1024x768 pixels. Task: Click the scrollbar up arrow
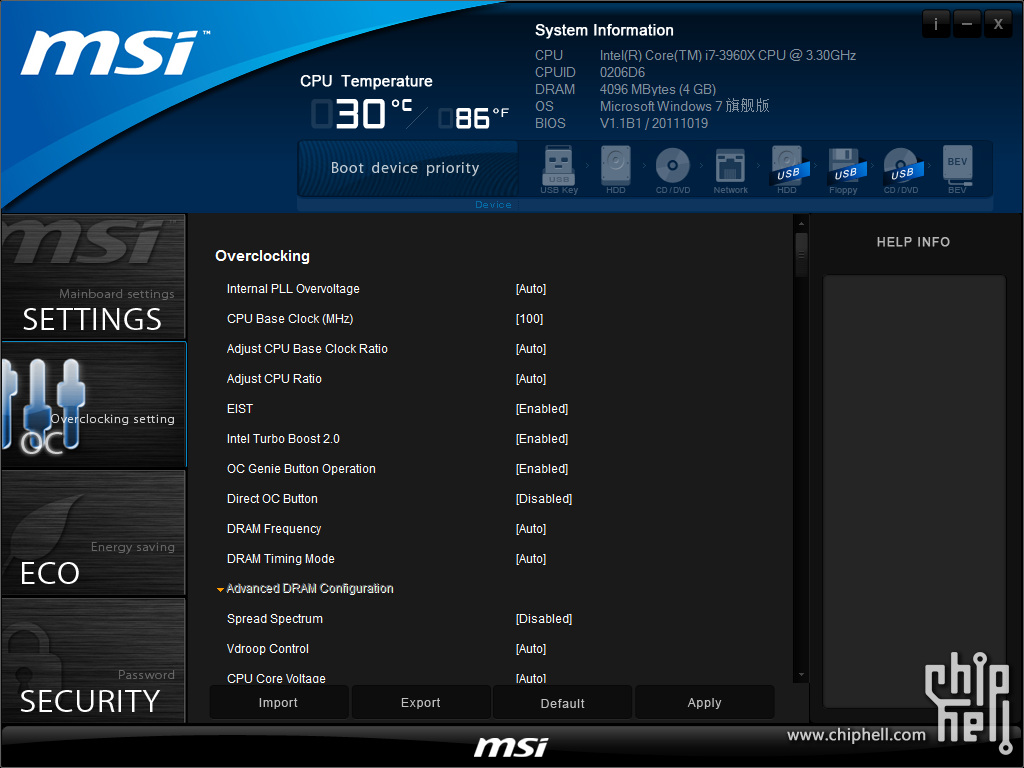pos(801,223)
